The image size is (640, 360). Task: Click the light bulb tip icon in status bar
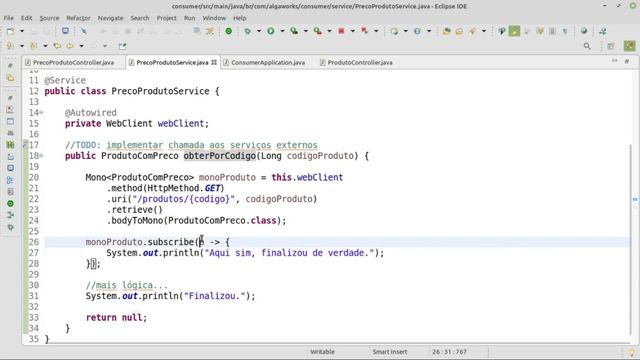click(631, 352)
